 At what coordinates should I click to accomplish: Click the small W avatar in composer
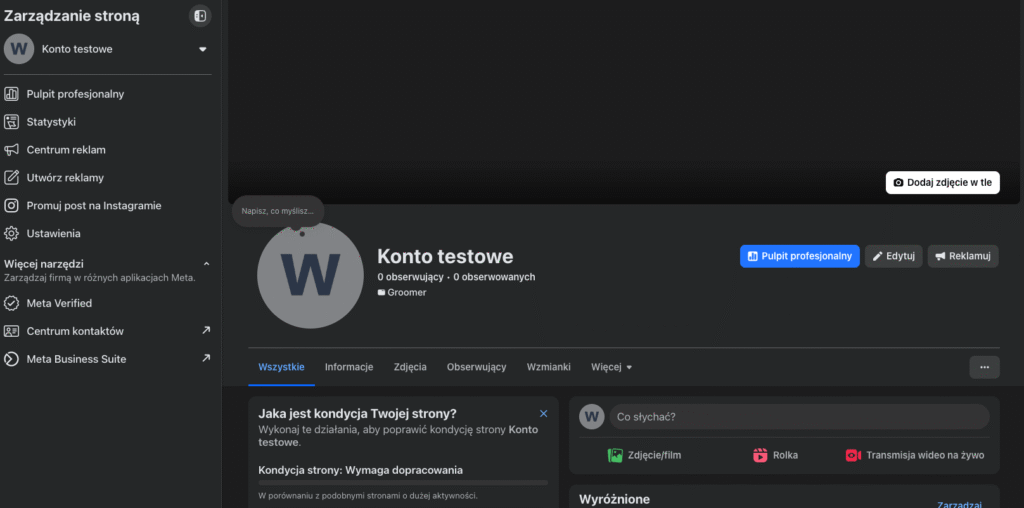point(592,417)
